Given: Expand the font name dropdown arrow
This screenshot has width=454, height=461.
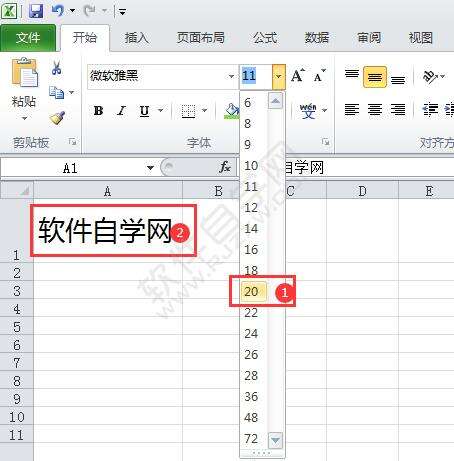Looking at the screenshot, I should point(231,77).
